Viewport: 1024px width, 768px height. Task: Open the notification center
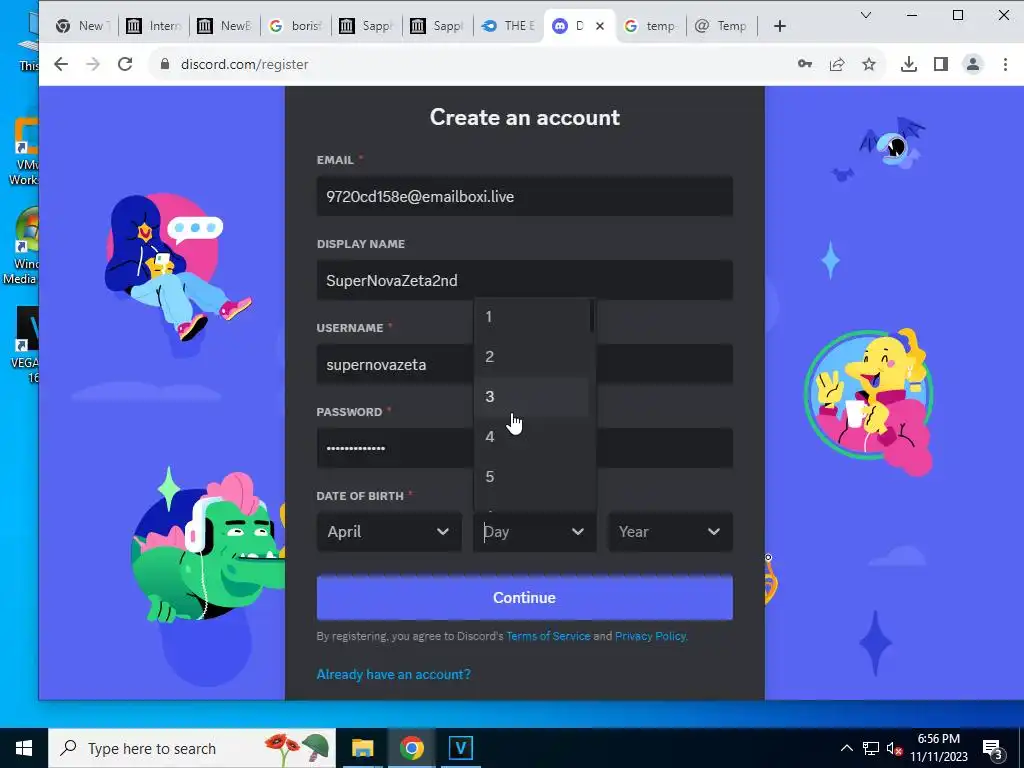[993, 748]
